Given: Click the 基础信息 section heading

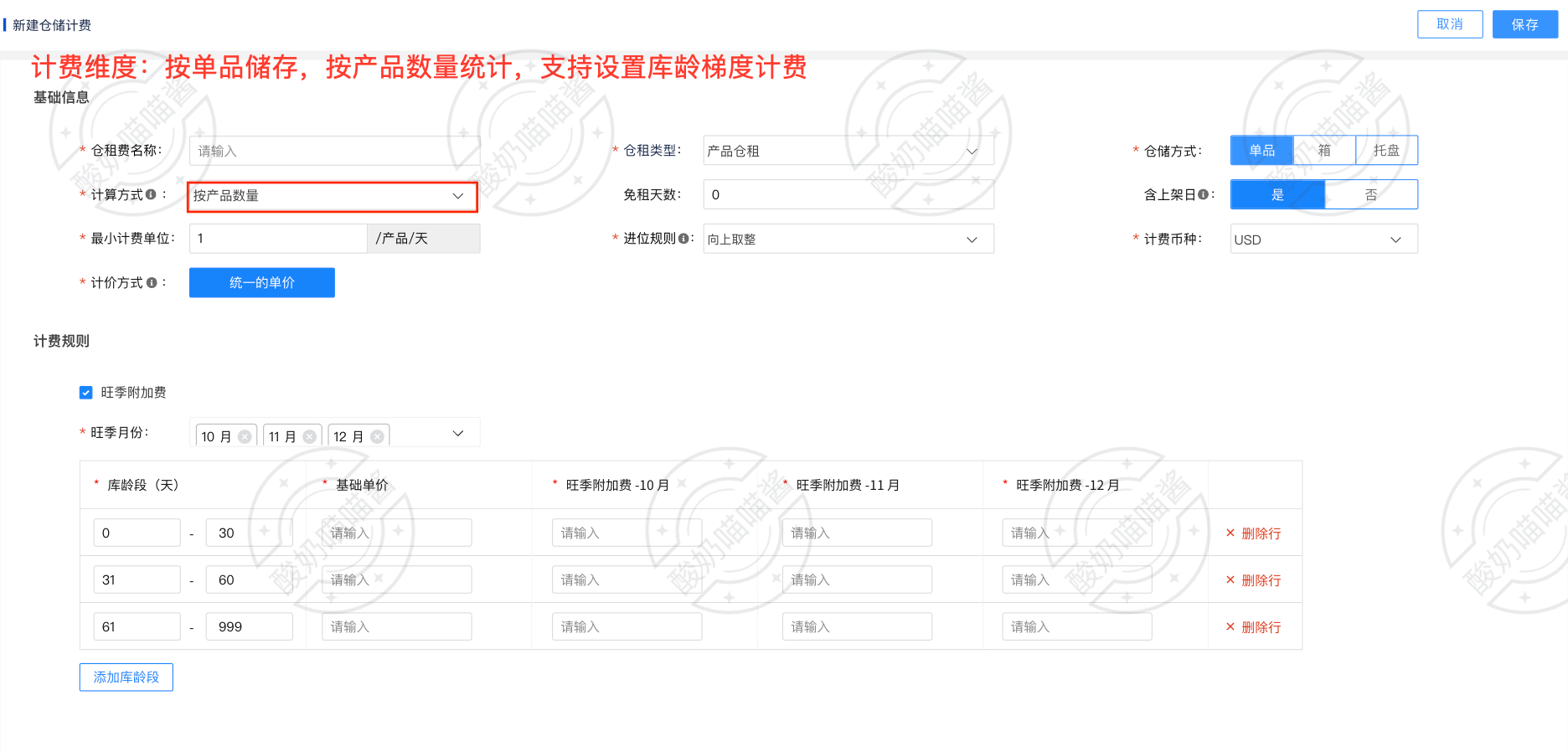Looking at the screenshot, I should point(61,97).
